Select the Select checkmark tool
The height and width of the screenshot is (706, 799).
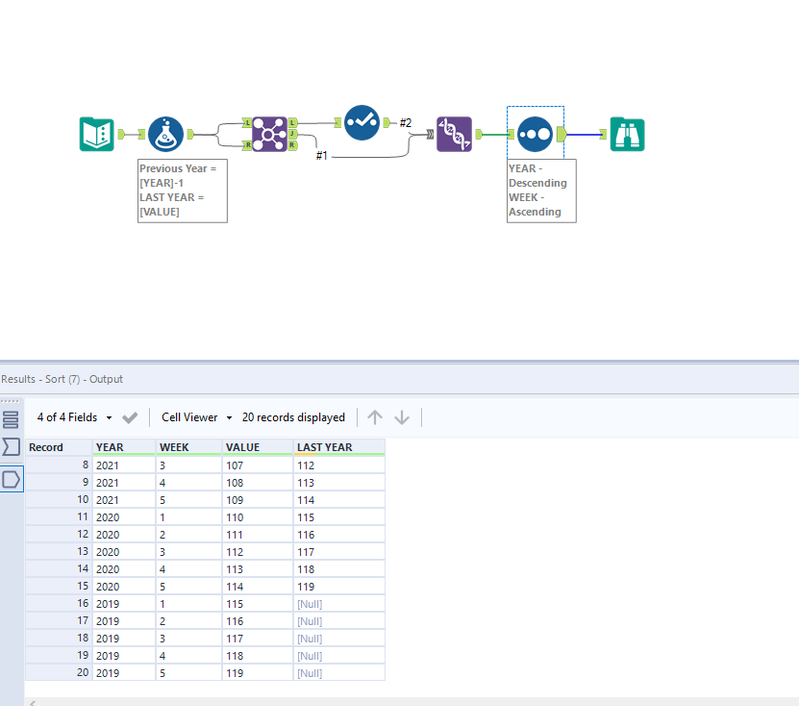362,122
